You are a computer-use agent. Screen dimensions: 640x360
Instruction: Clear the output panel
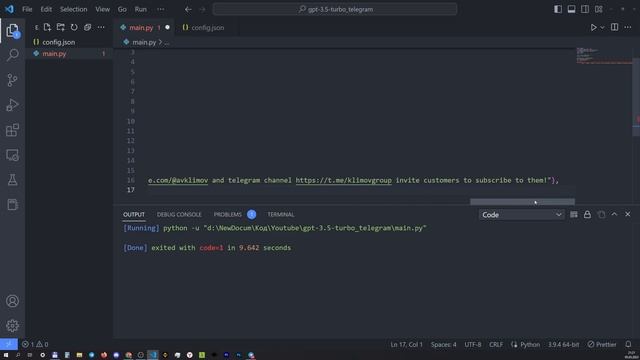click(573, 214)
